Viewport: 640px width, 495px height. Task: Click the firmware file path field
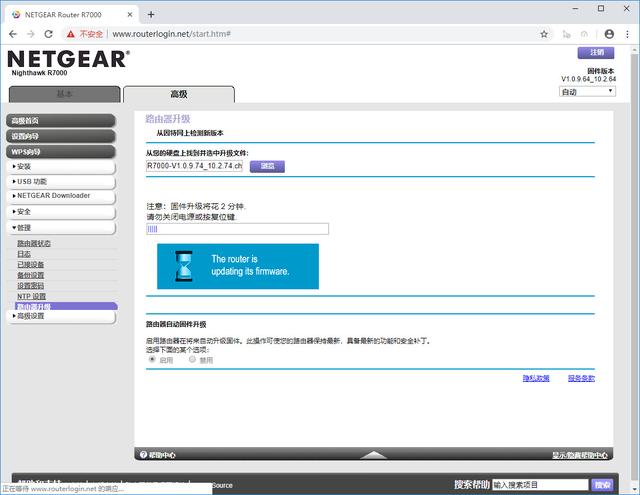pos(194,166)
